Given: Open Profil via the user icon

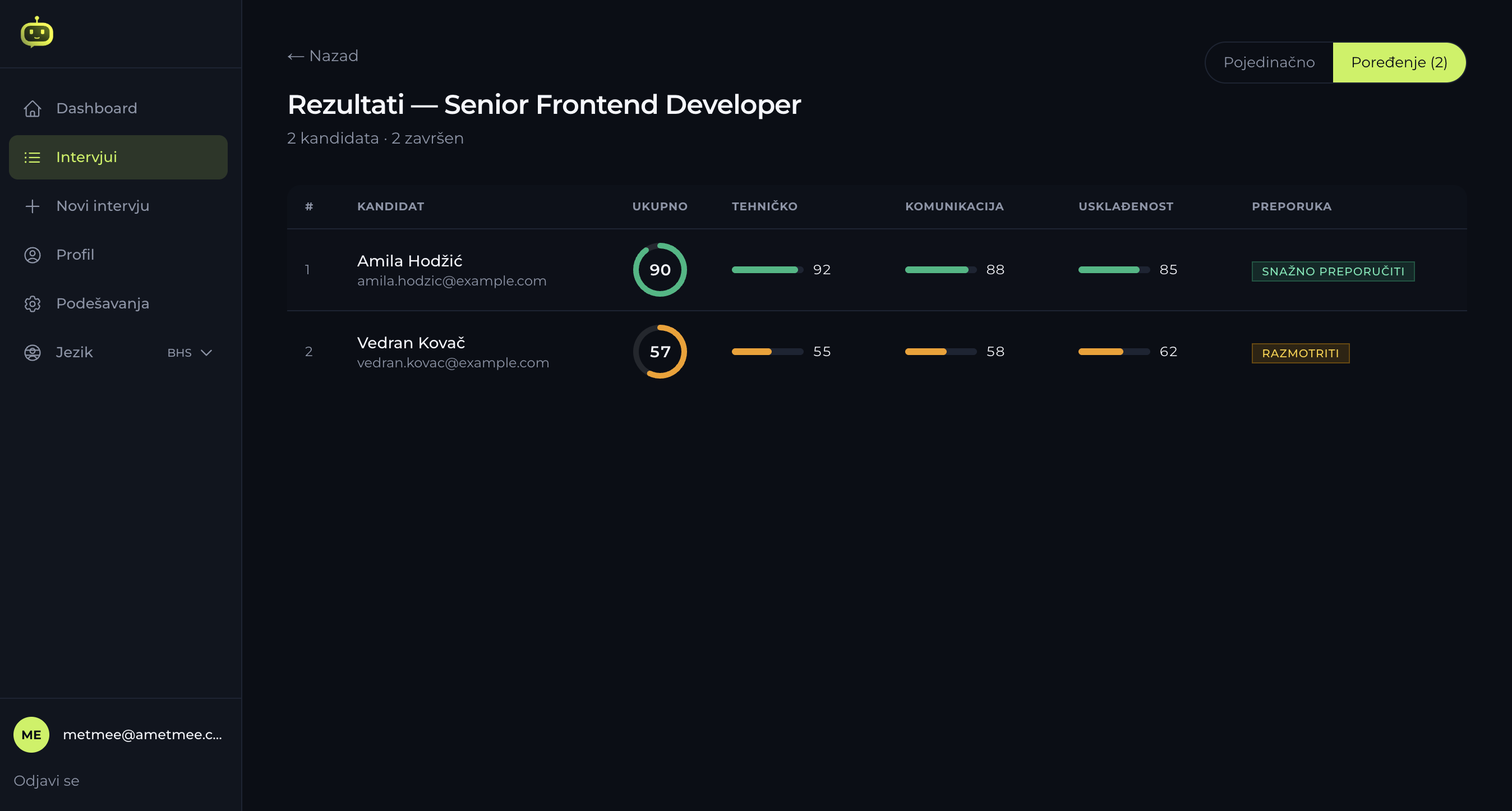Looking at the screenshot, I should (33, 255).
